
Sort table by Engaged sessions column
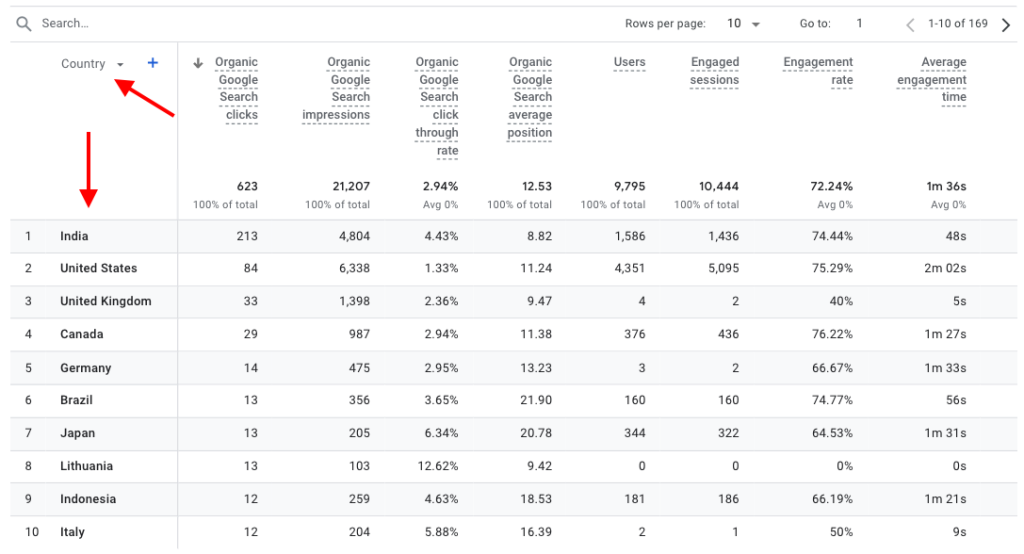[714, 71]
